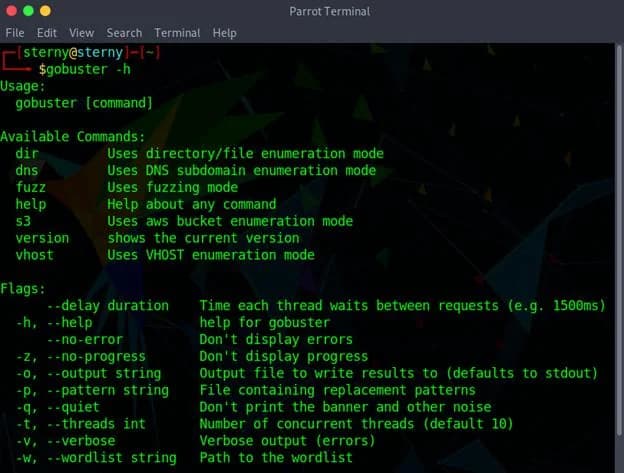Click the 's3' command name
This screenshot has width=624, height=473.
pos(23,221)
